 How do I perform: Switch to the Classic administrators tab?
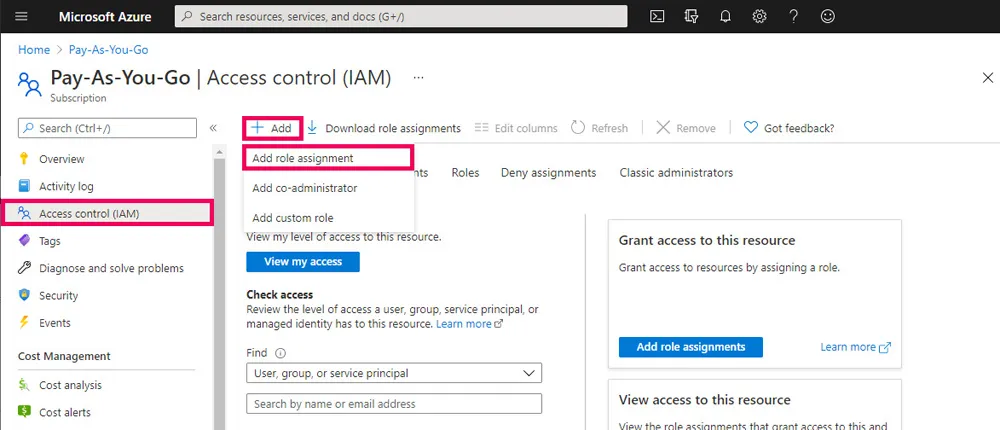tap(676, 173)
